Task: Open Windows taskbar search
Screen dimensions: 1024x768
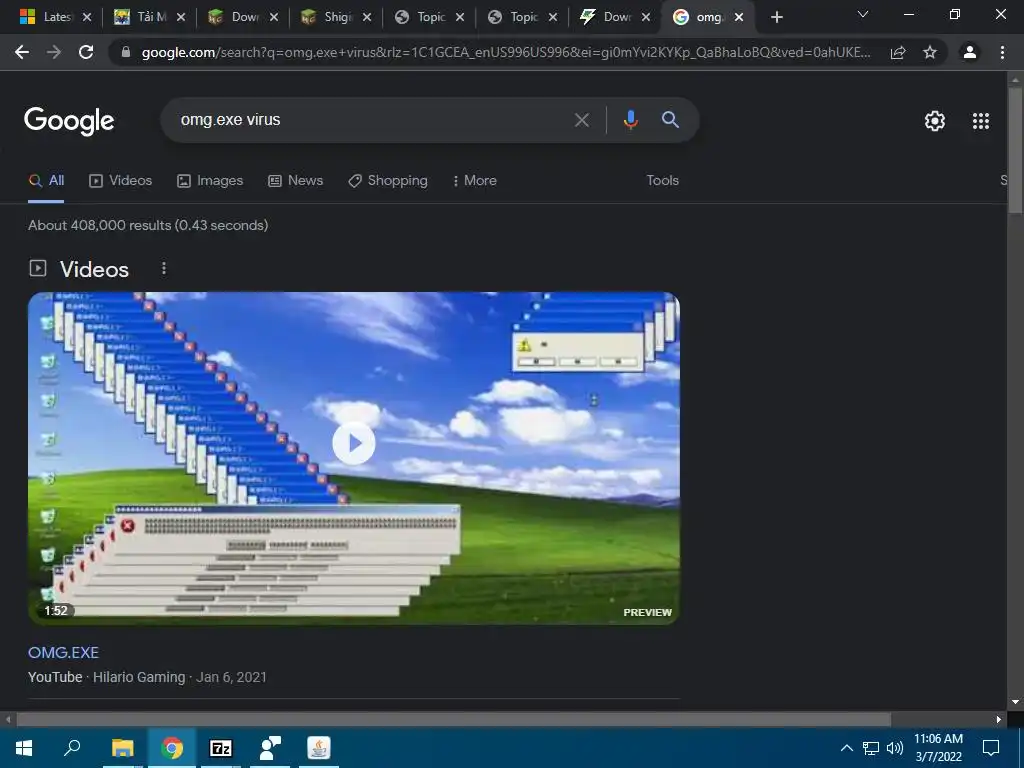Action: 72,748
